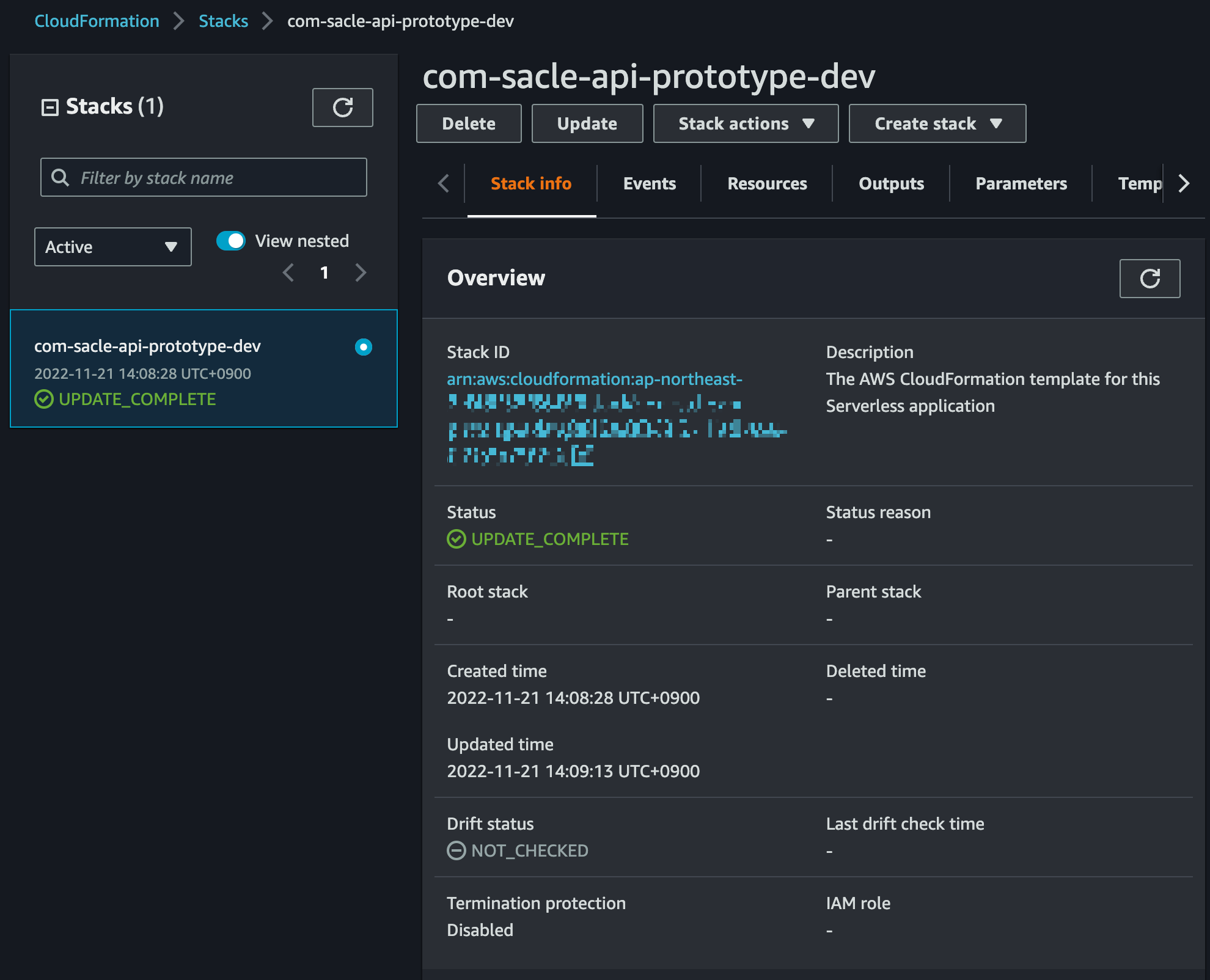Viewport: 1210px width, 980px height.
Task: Open Stacks breadcrumb link
Action: pyautogui.click(x=223, y=21)
